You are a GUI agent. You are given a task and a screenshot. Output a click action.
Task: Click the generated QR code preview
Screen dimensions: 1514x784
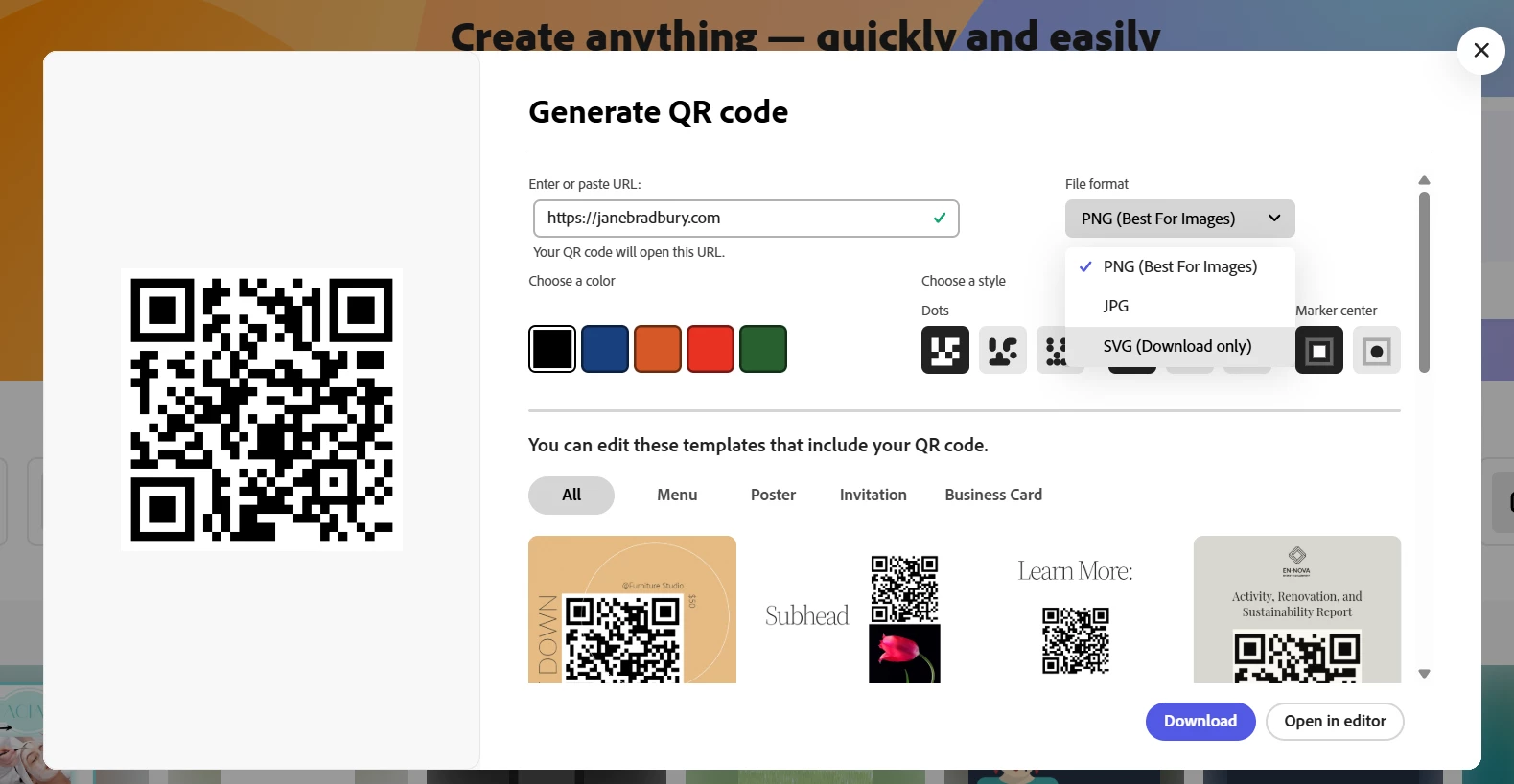pyautogui.click(x=262, y=410)
